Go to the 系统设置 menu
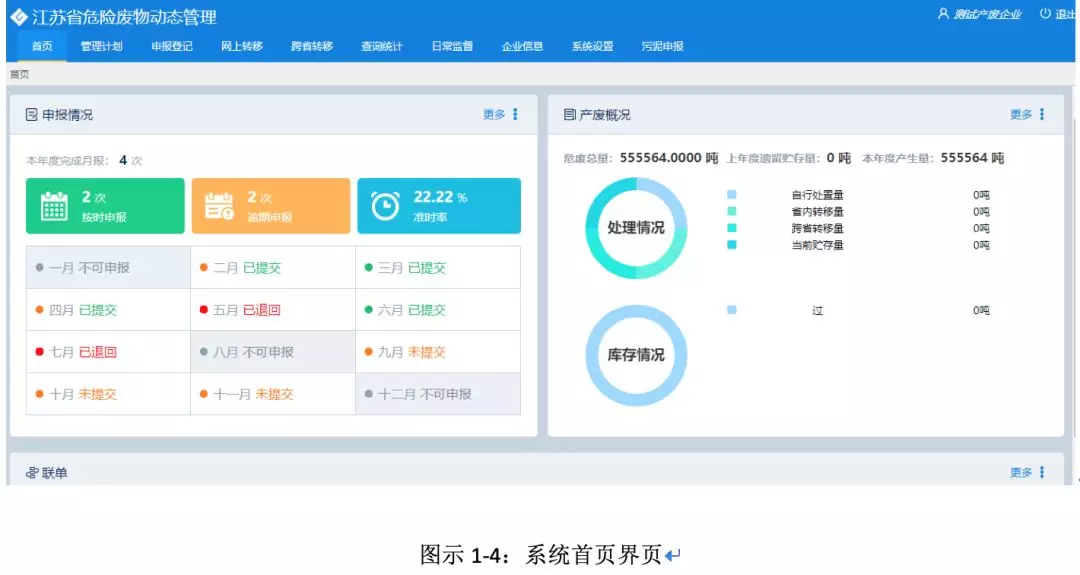This screenshot has width=1080, height=575. point(592,46)
